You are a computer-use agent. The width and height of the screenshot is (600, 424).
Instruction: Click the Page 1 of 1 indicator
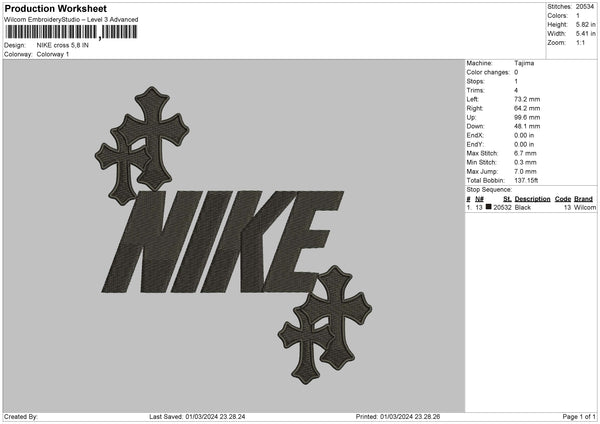(x=579, y=416)
